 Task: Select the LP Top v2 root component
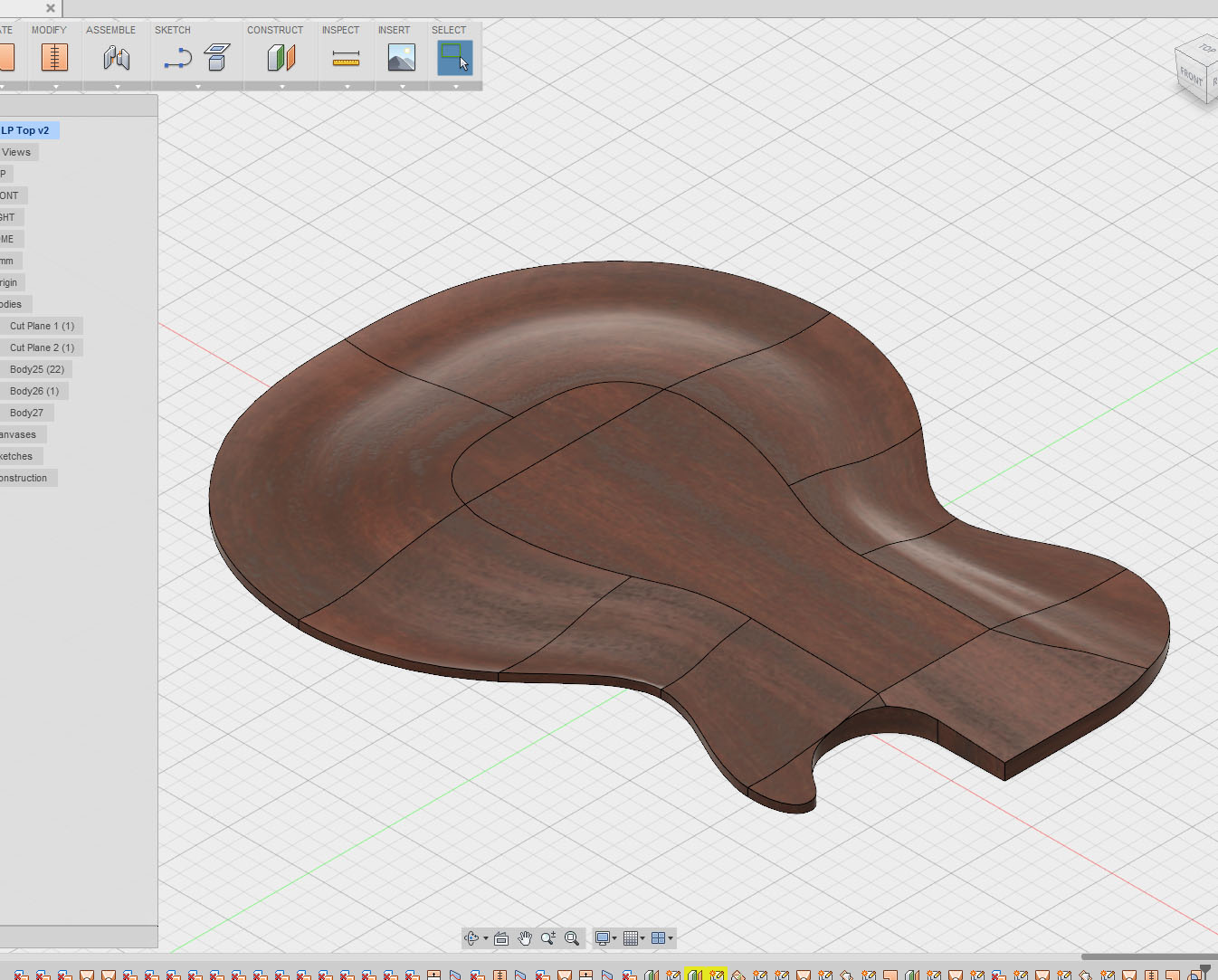29,130
